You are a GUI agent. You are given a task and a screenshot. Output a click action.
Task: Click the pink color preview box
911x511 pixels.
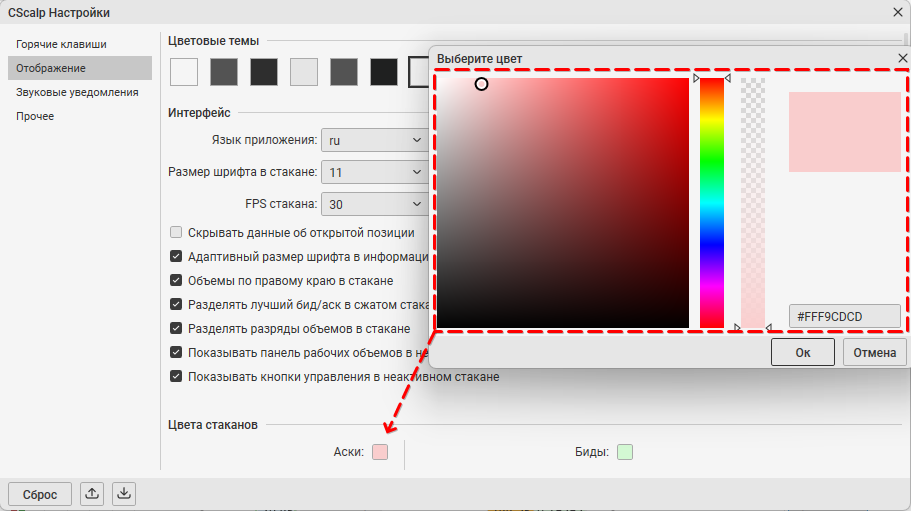(x=845, y=132)
